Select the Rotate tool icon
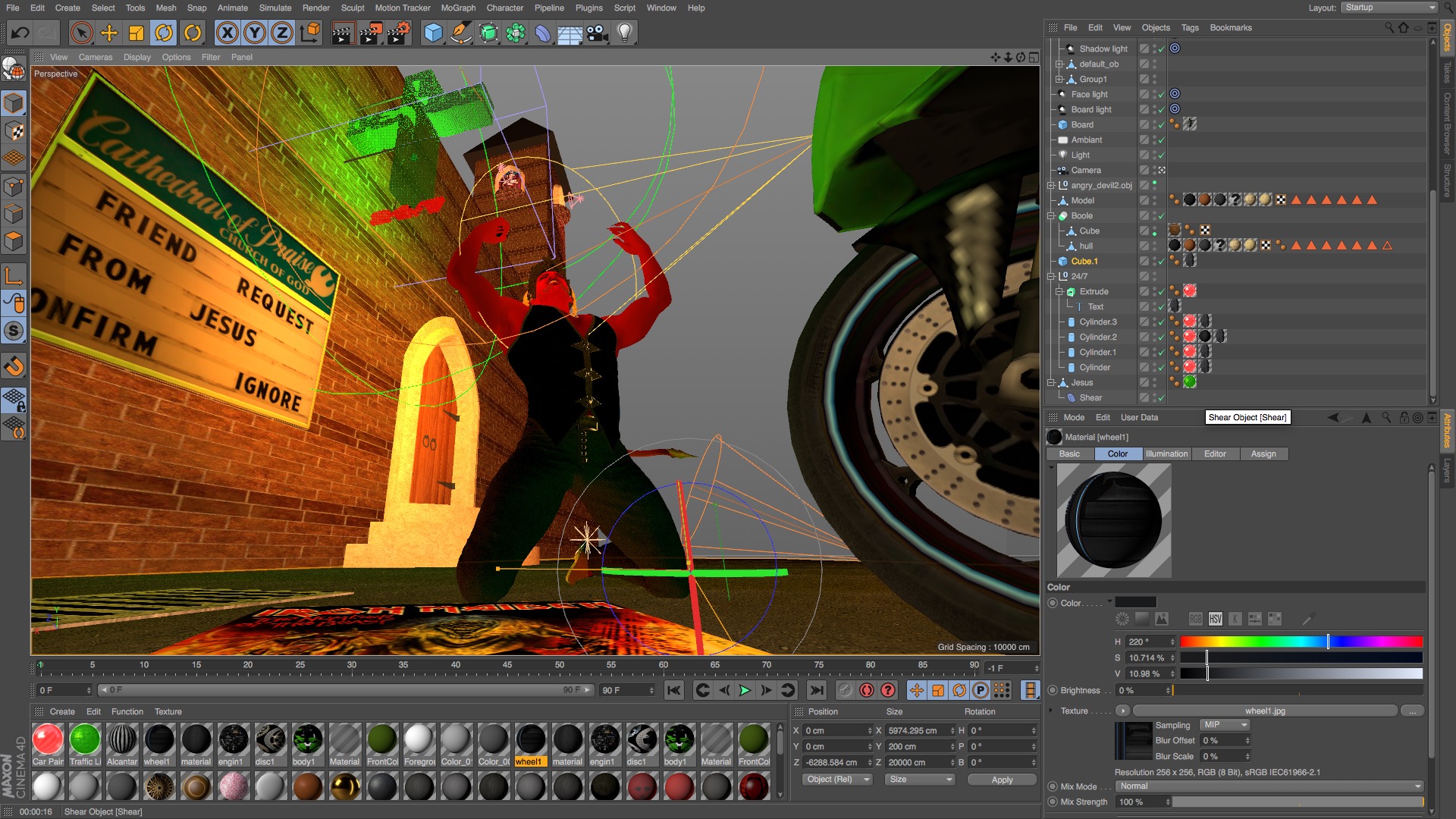 click(164, 33)
